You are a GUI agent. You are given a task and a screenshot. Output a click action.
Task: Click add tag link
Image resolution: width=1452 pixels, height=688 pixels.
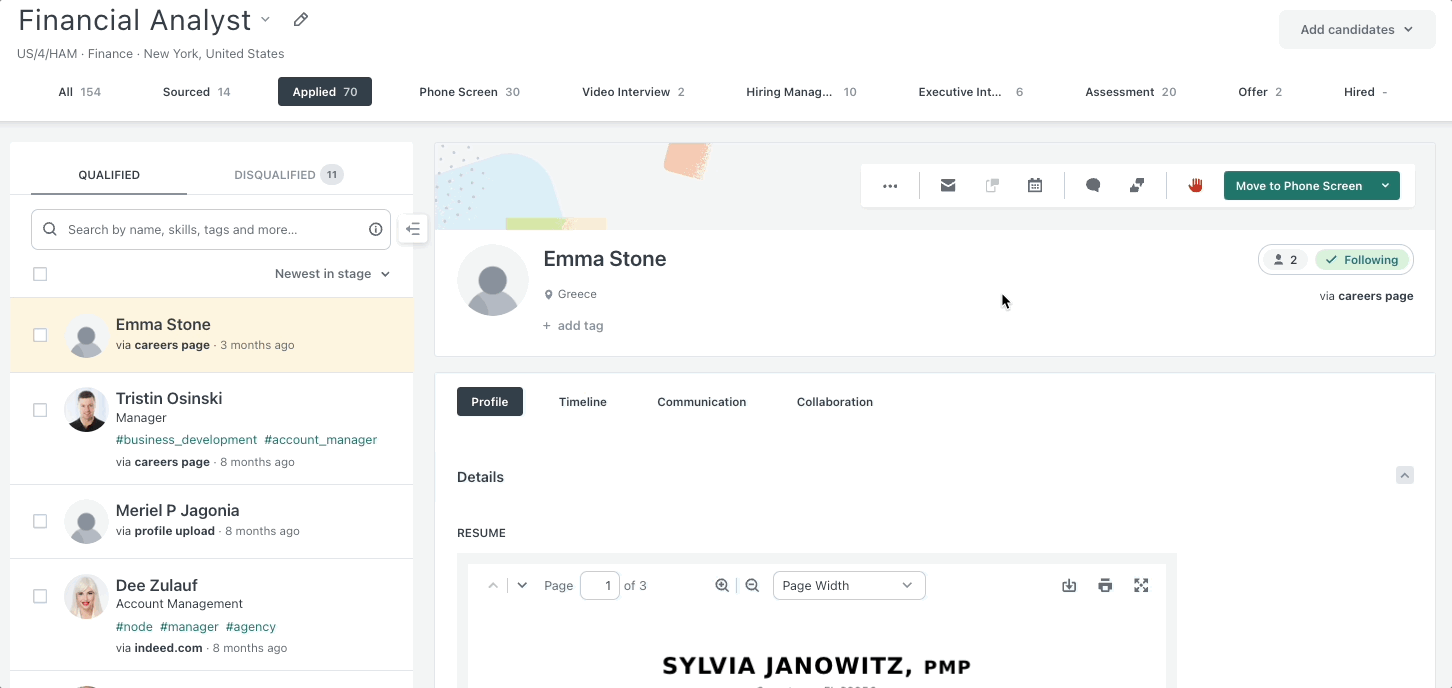tap(573, 326)
